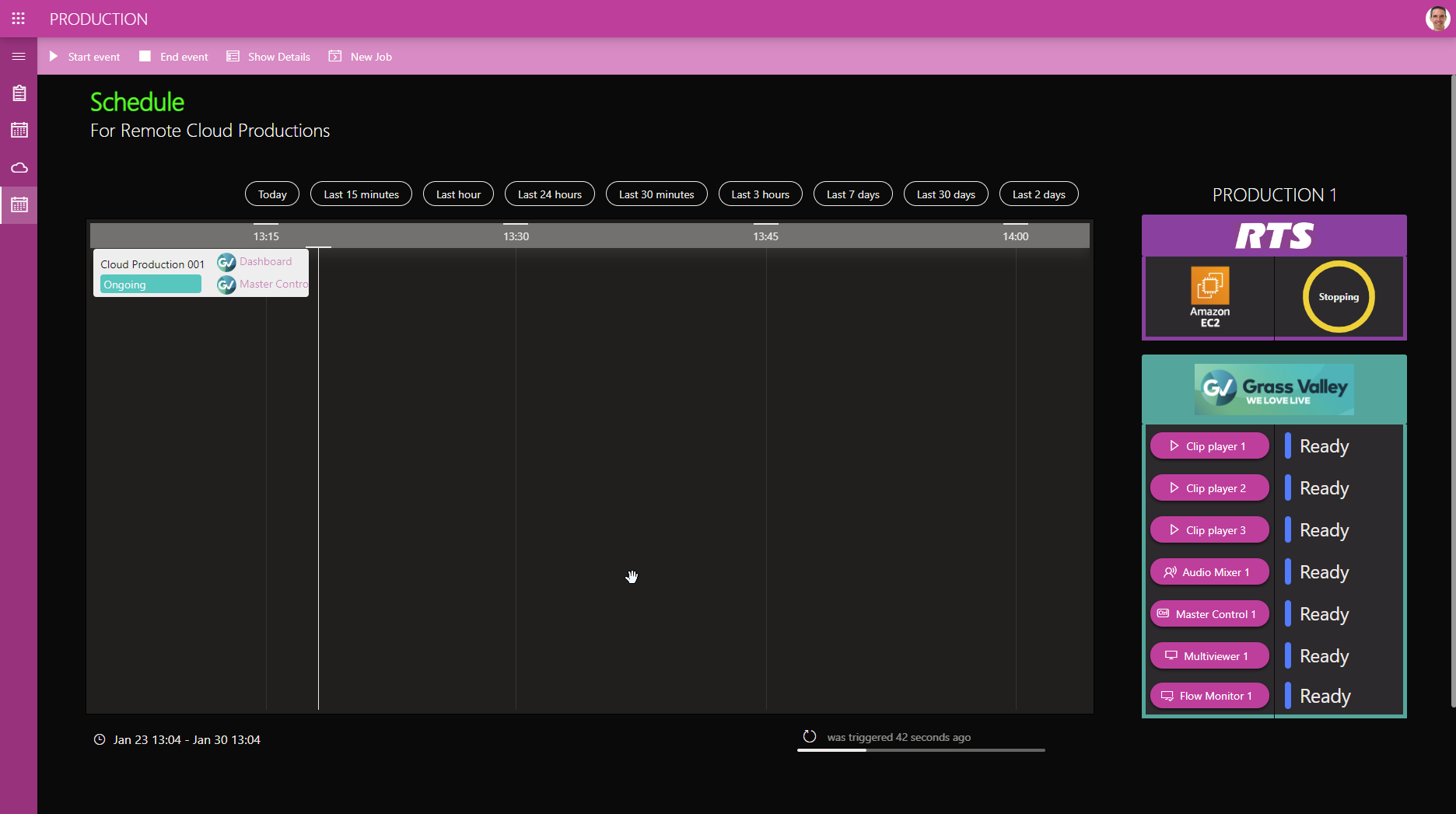Click the Grass Valley logo banner
1456x814 pixels.
[1274, 389]
